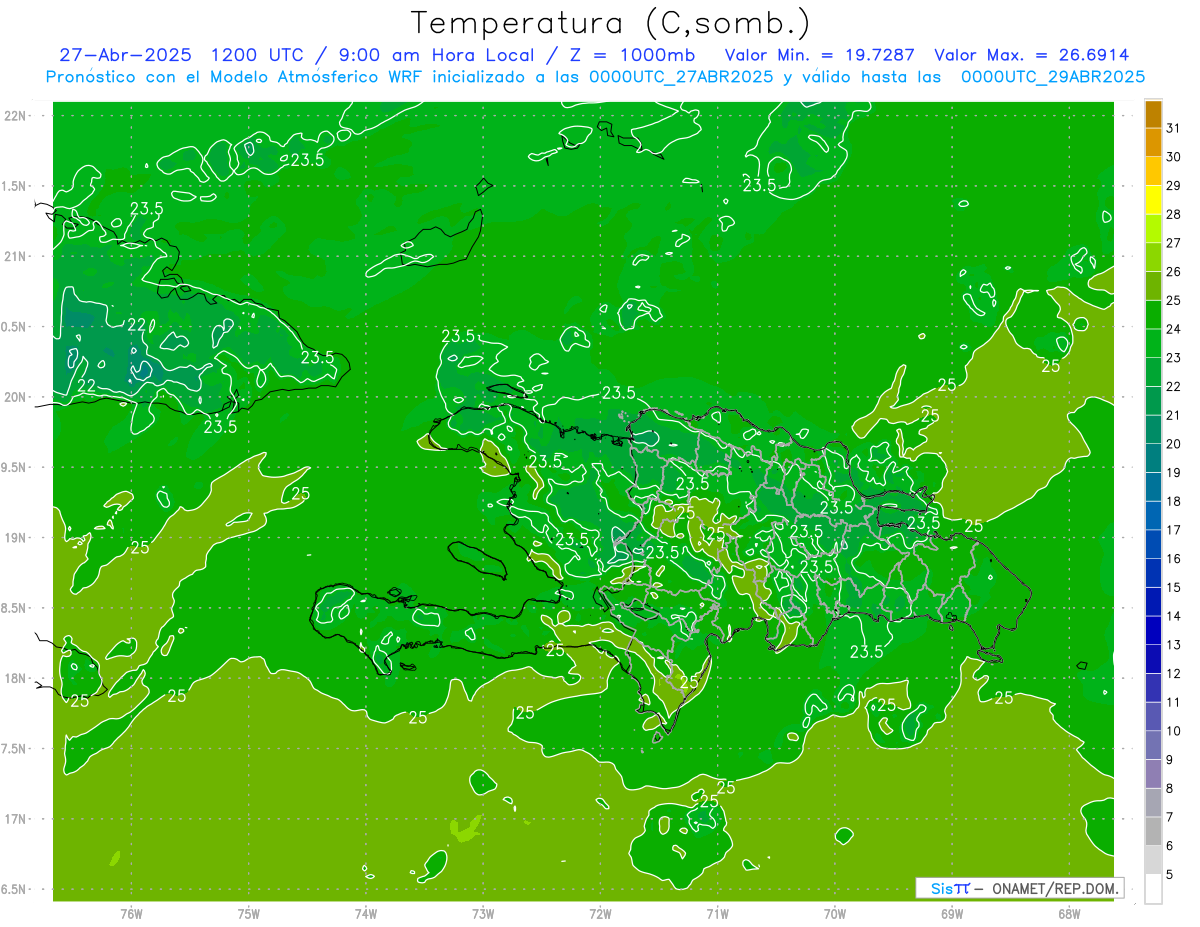The height and width of the screenshot is (927, 1200).
Task: Click the '76W' longitude axis label
Action: tap(131, 913)
